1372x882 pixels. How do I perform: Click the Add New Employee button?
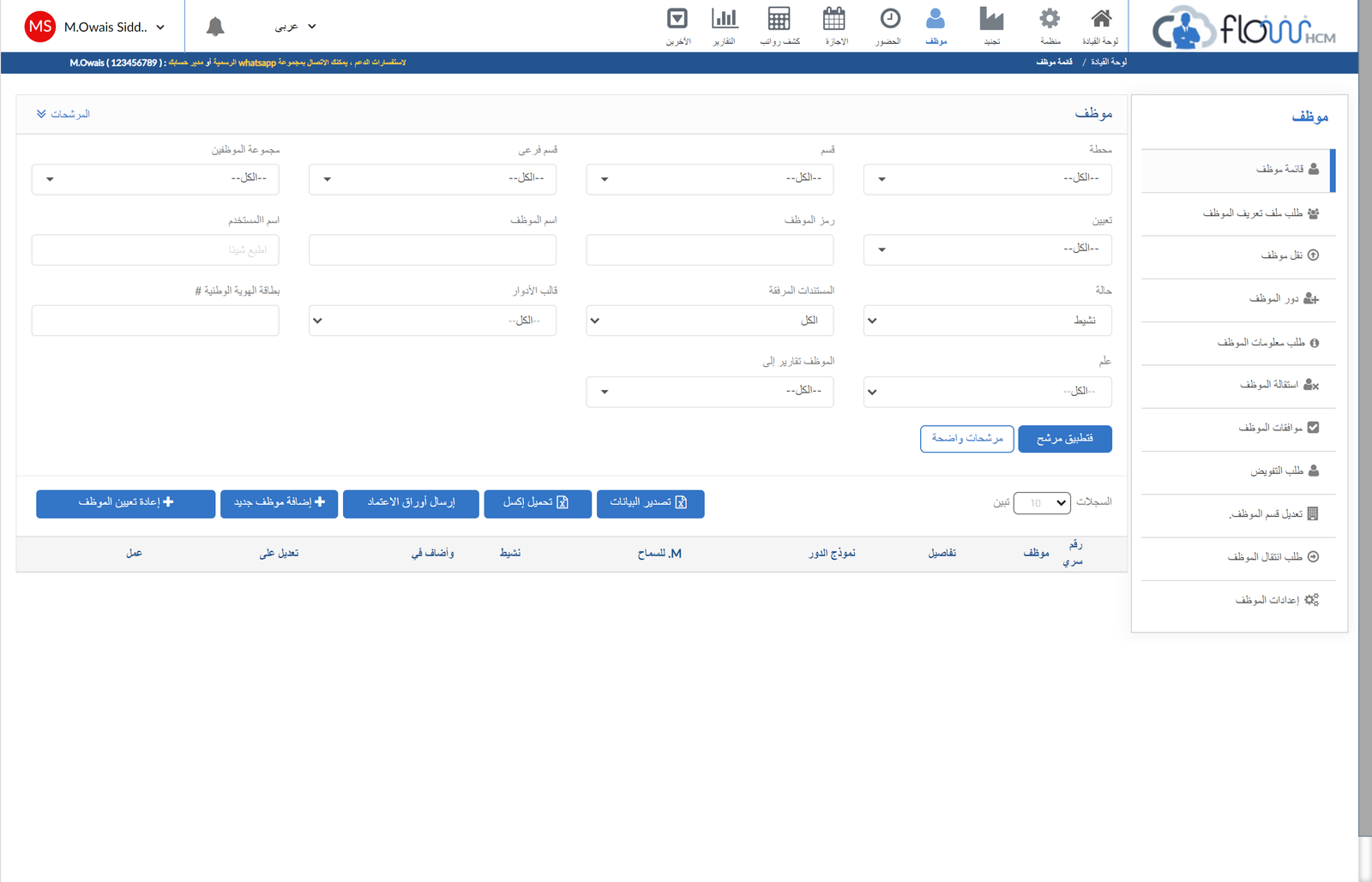point(279,503)
